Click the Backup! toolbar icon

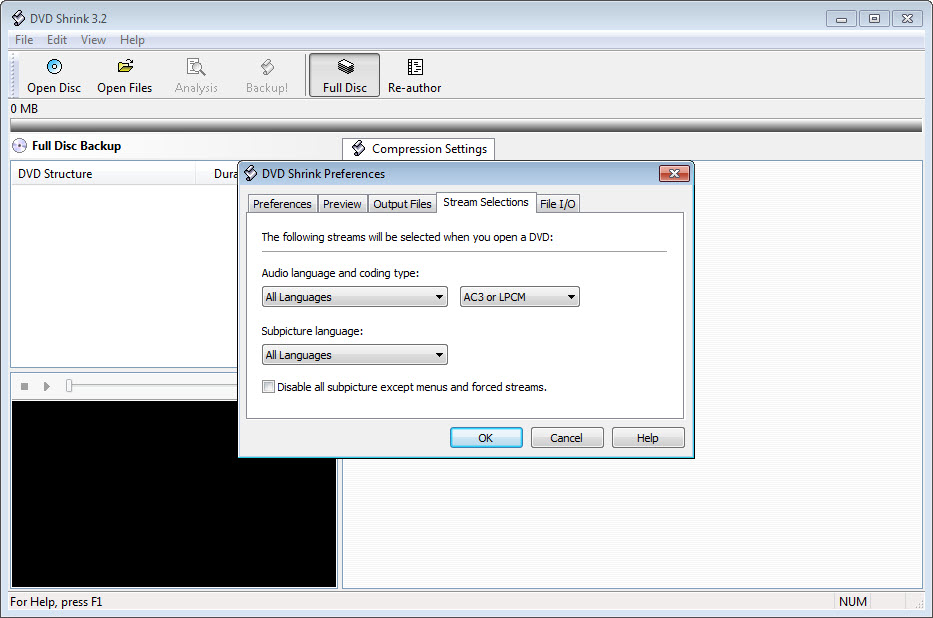click(x=267, y=67)
